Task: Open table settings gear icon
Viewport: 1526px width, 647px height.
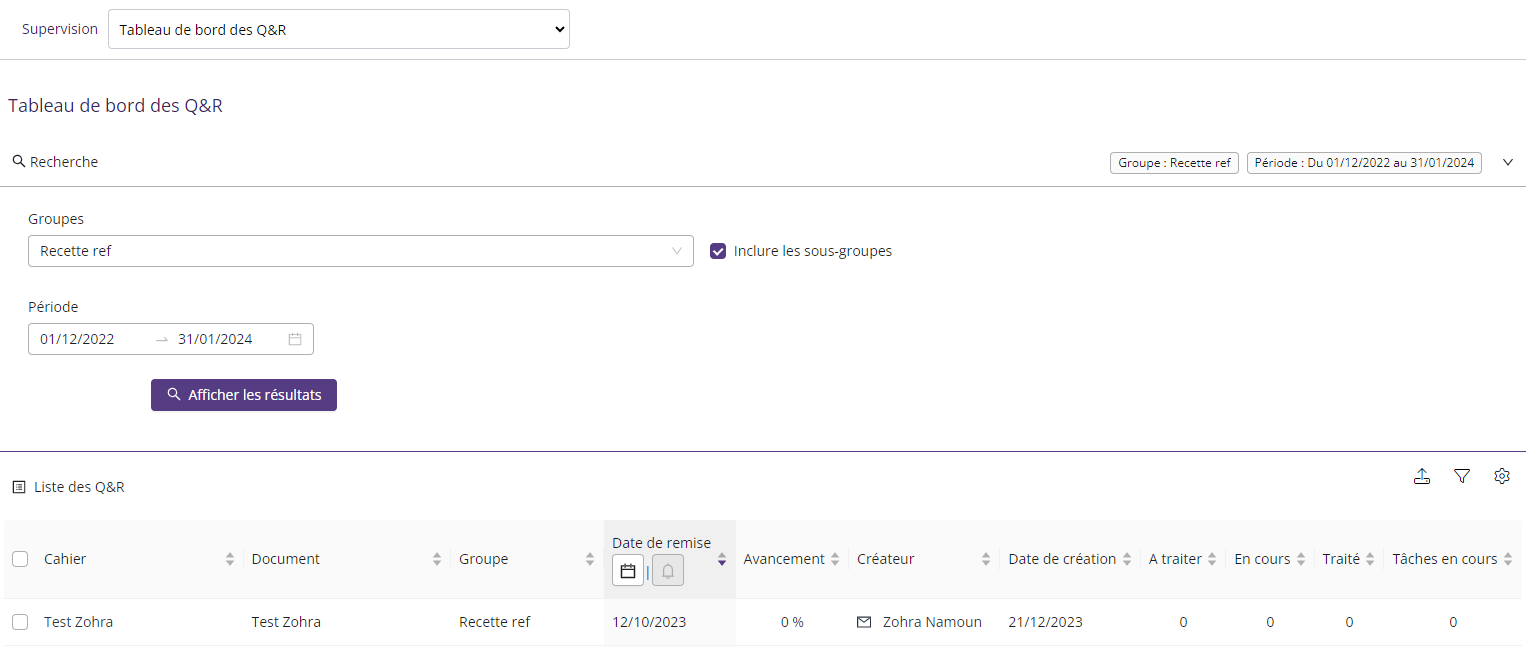Action: coord(1501,477)
